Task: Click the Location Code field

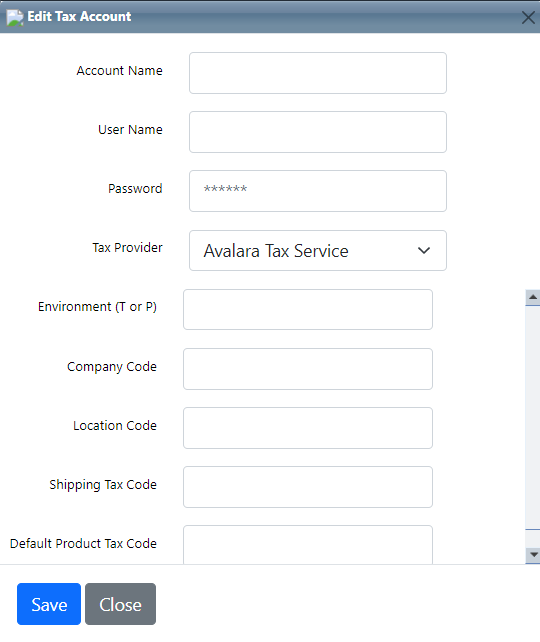Action: click(x=308, y=428)
